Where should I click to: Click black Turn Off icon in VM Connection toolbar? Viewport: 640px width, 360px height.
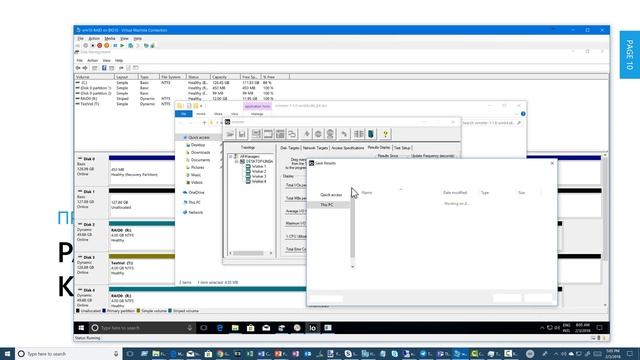[93, 46]
